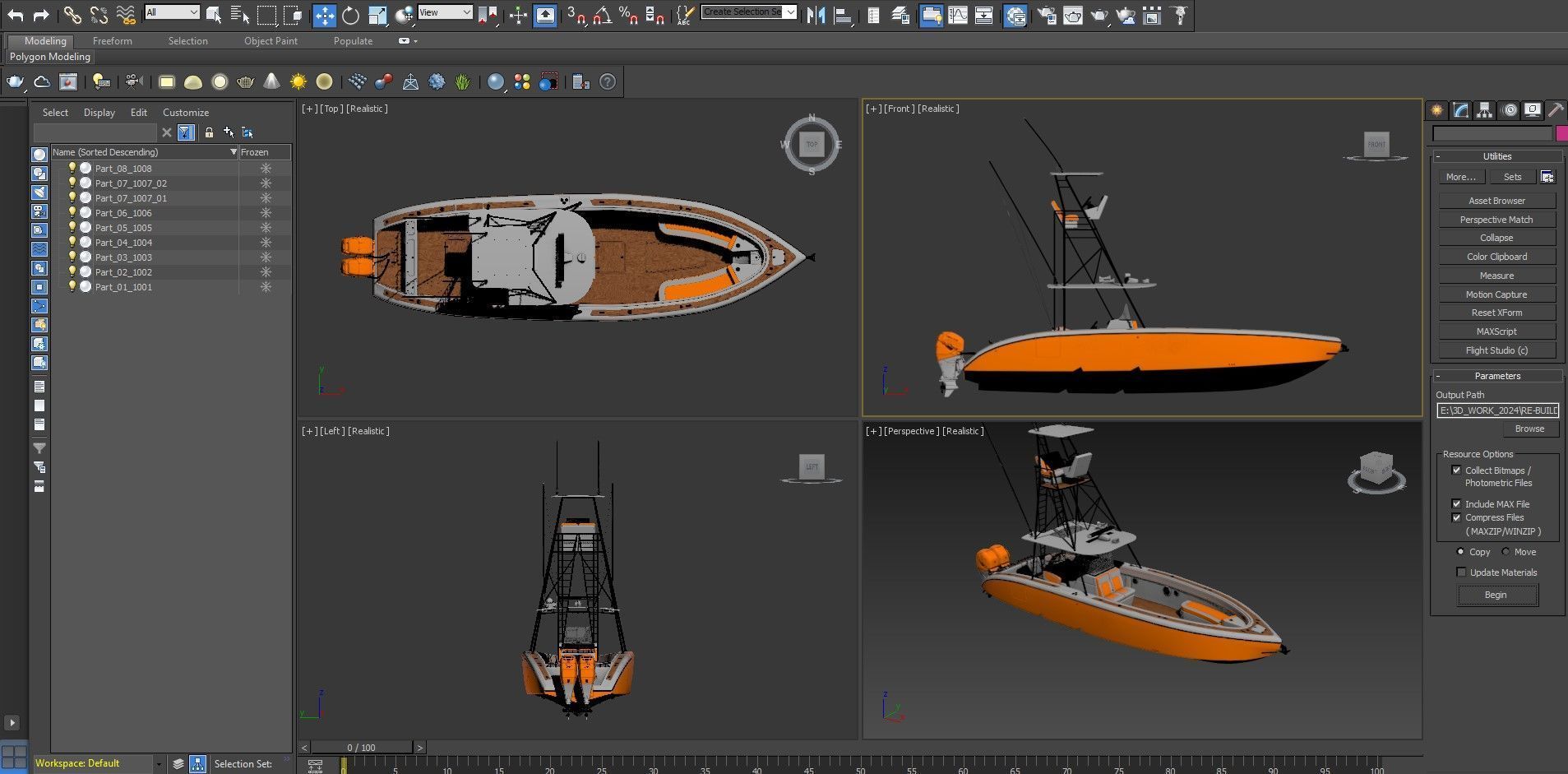Click the More... utilities button
1568x774 pixels.
click(x=1461, y=177)
